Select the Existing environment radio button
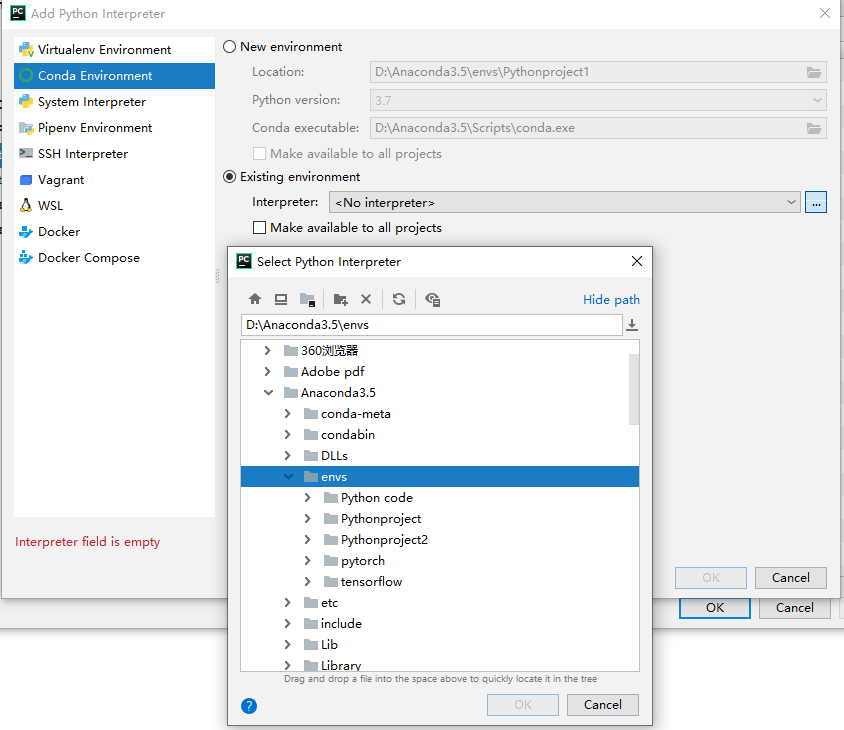844x730 pixels. click(229, 177)
